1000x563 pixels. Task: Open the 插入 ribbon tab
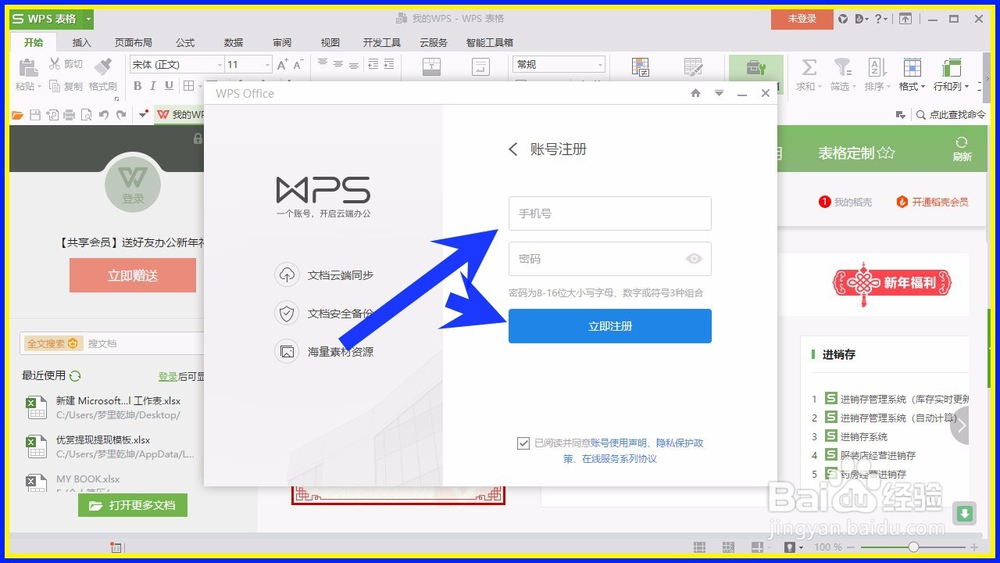pos(82,43)
